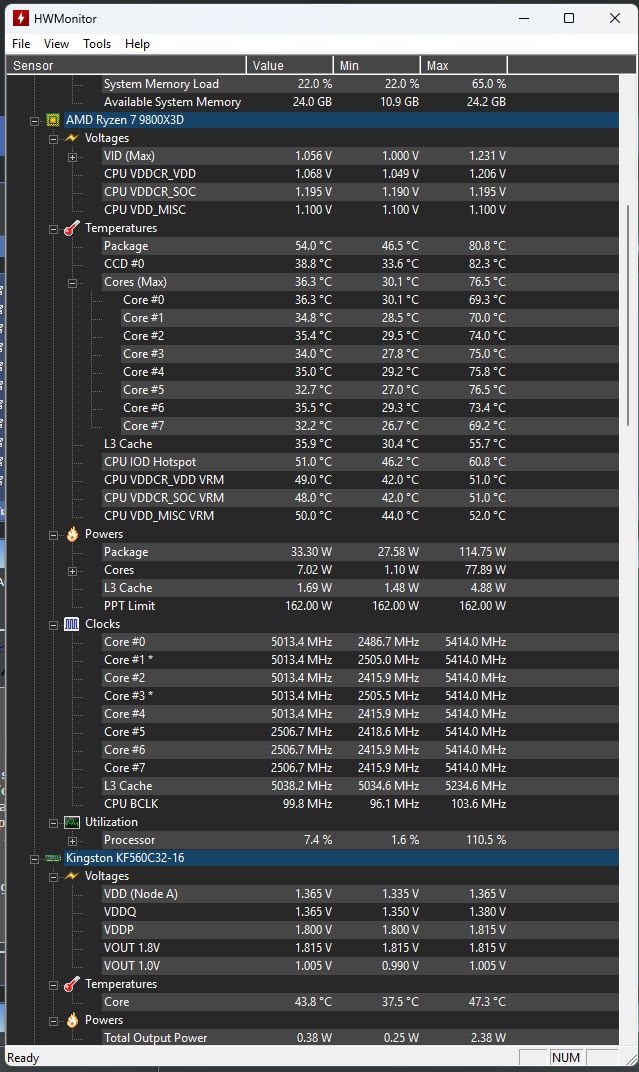Expand the Processor utilization row
The image size is (639, 1072).
click(72, 841)
